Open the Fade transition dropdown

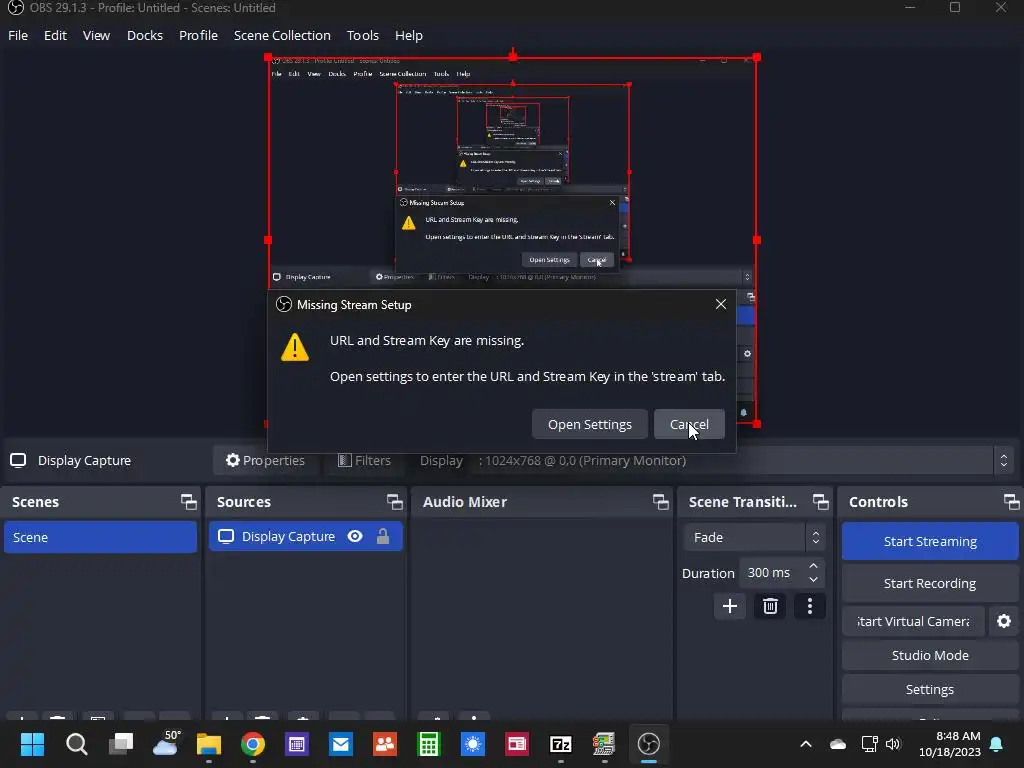point(754,537)
